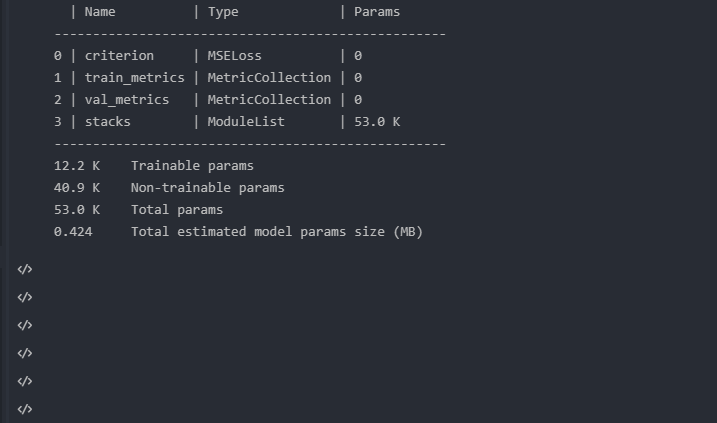Click the first code cell icon
The width and height of the screenshot is (717, 423).
coord(25,269)
